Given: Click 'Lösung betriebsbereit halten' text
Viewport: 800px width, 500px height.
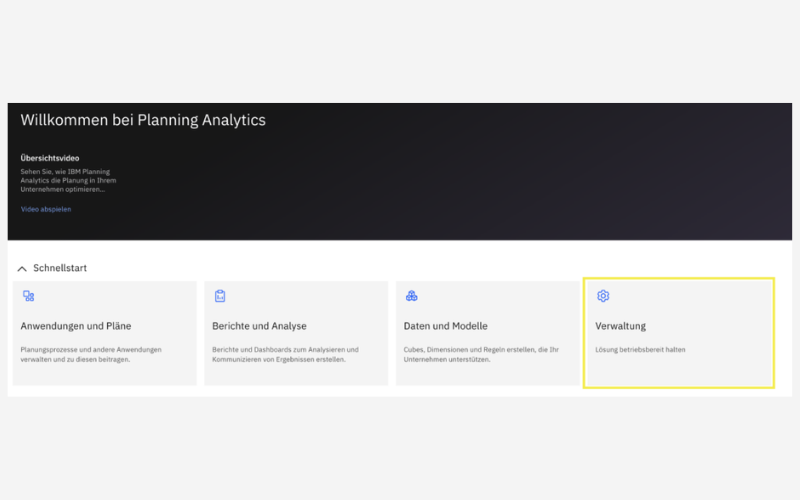Looking at the screenshot, I should [x=641, y=349].
